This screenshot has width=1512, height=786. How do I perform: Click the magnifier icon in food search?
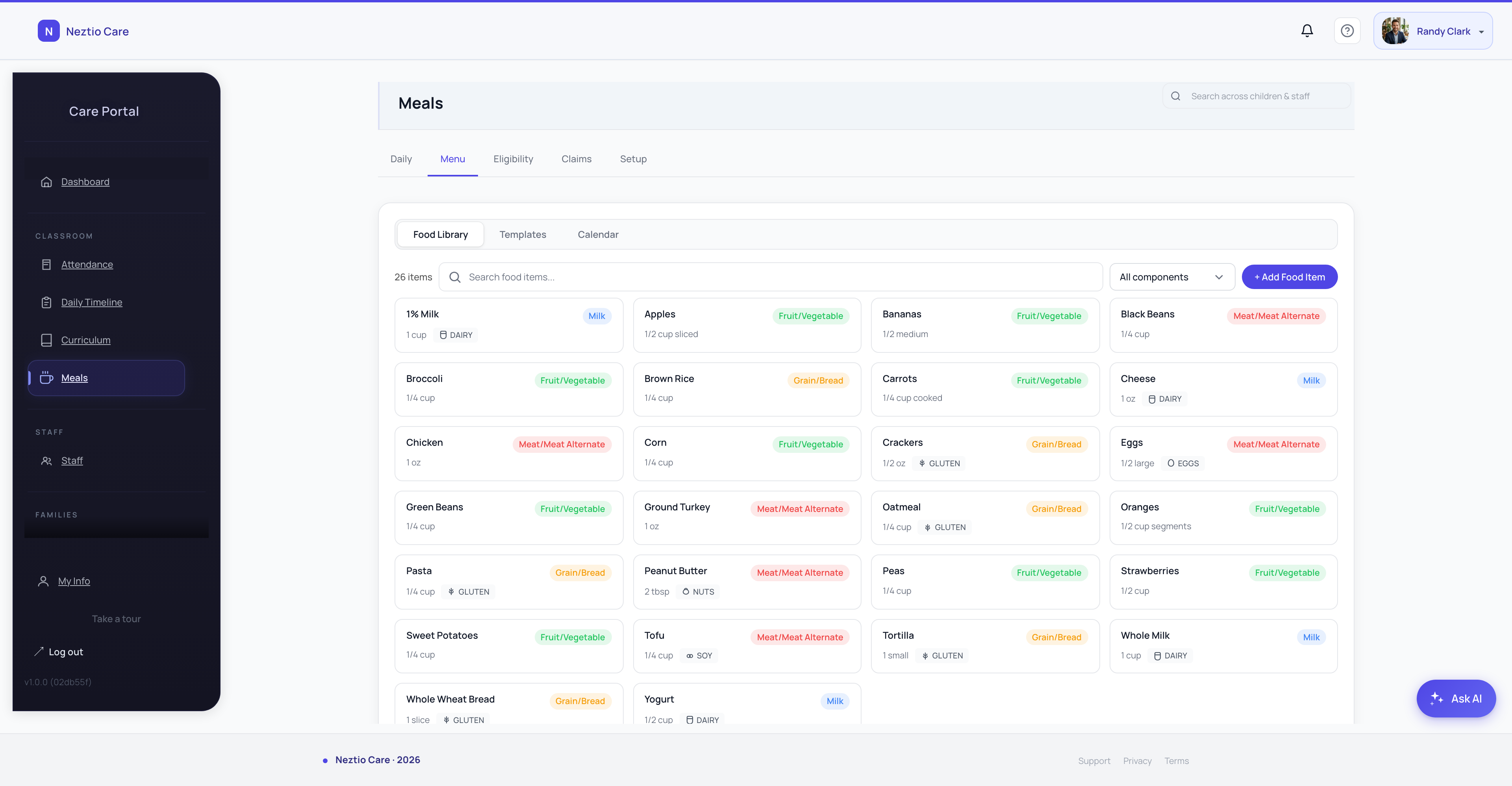(x=455, y=277)
